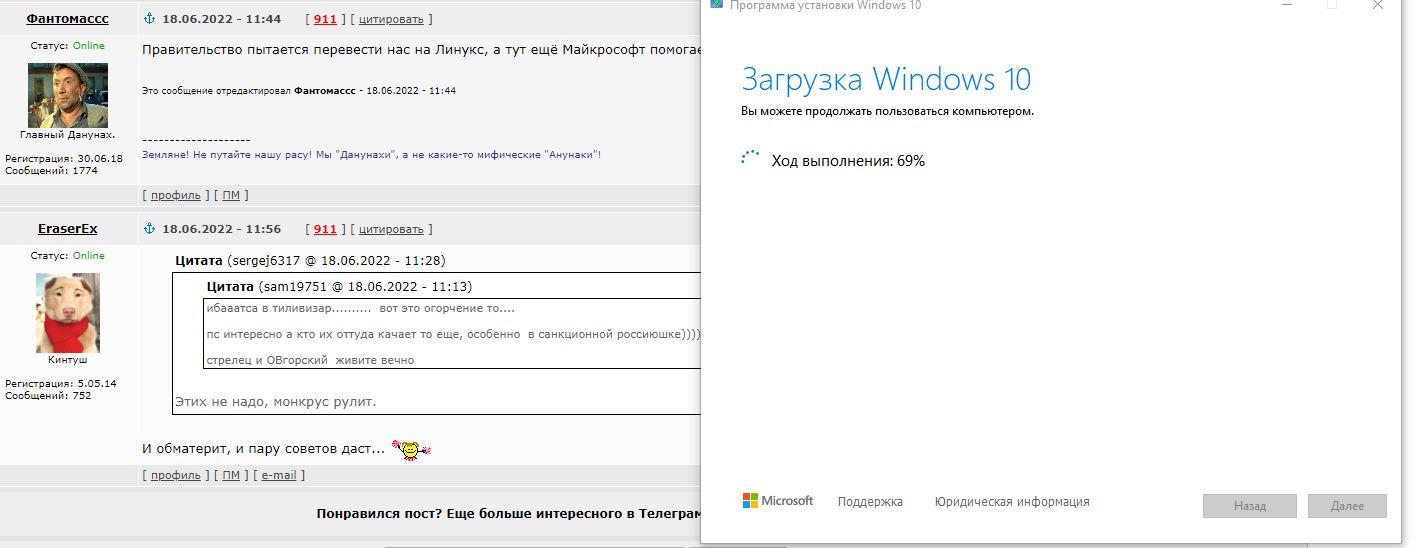Click Windows setup title bar icon
Screen dimensions: 1417x548
pos(717,5)
